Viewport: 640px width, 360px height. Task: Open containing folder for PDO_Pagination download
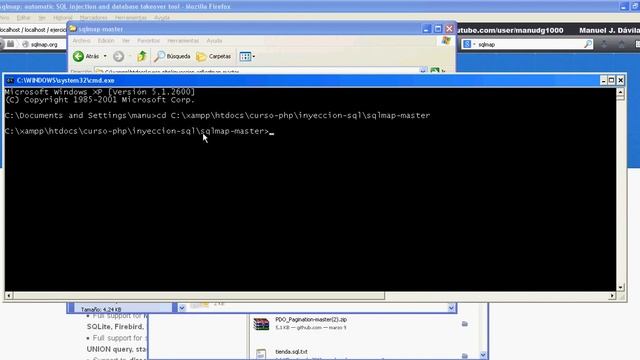coord(464,324)
